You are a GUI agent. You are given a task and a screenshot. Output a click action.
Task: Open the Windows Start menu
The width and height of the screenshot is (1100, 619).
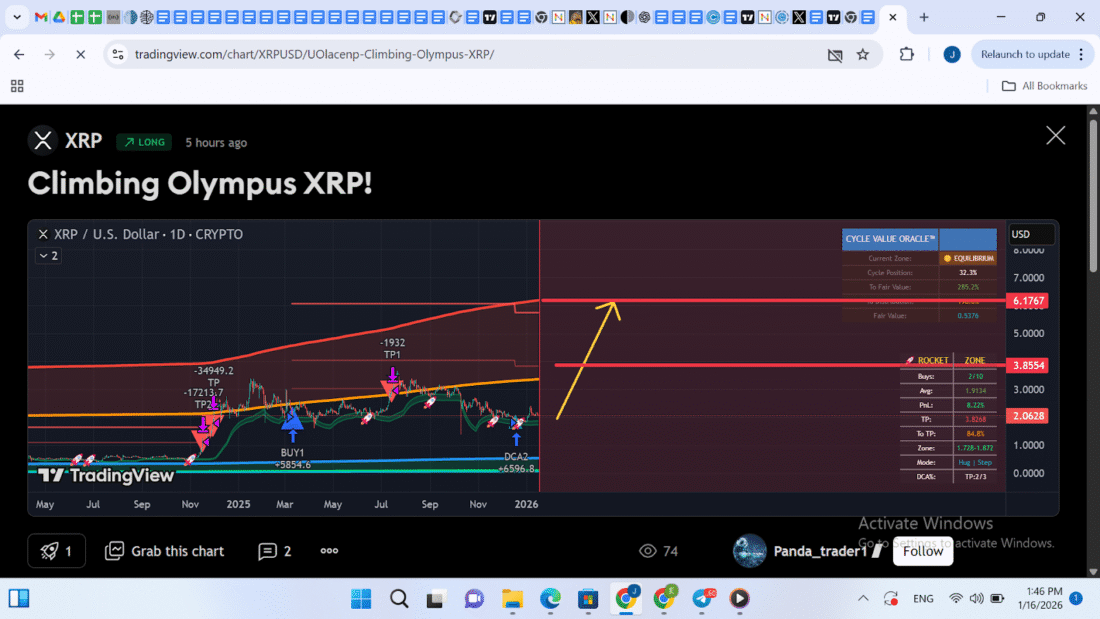click(361, 599)
